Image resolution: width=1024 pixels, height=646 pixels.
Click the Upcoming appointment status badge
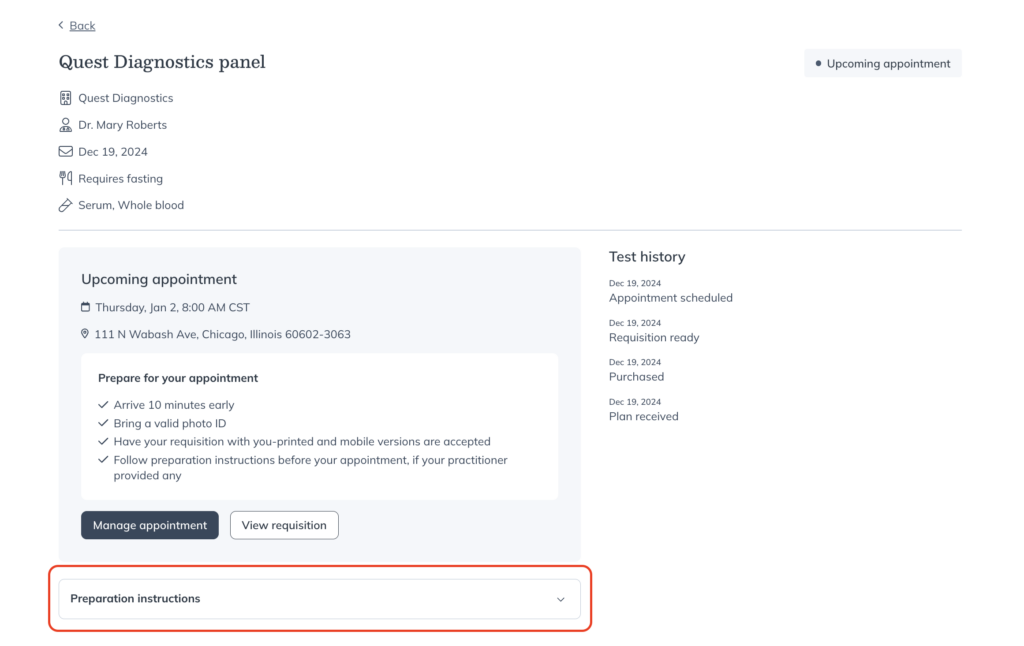click(x=882, y=64)
